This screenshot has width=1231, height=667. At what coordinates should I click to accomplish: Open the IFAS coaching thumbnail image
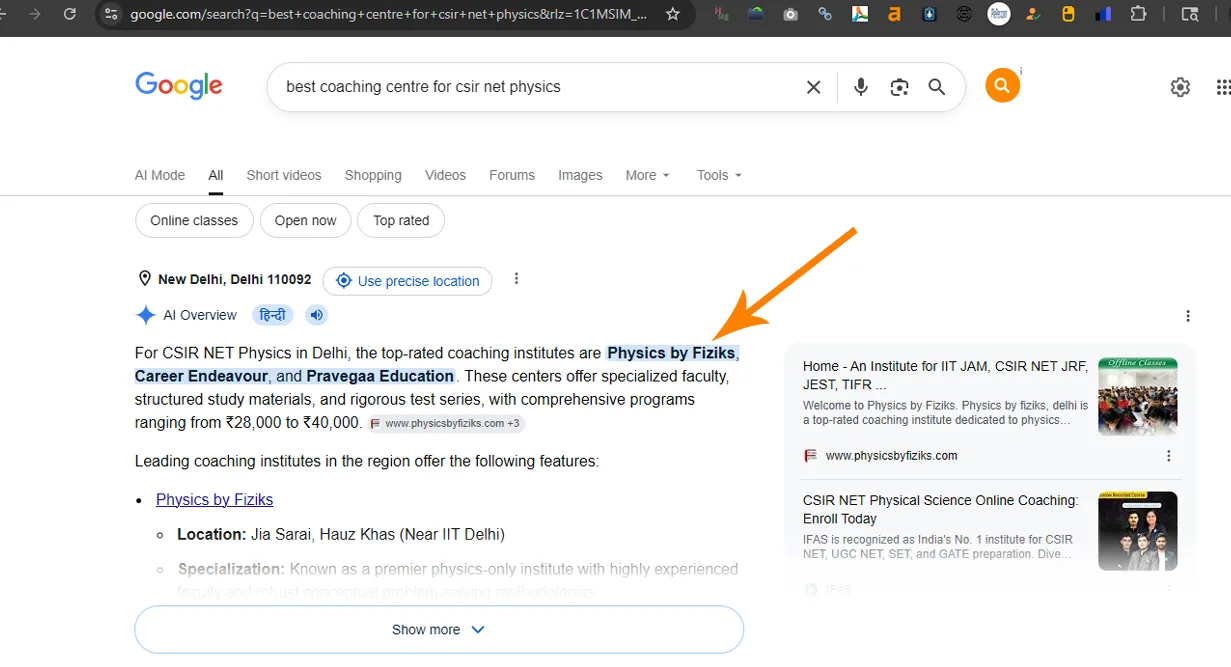point(1137,531)
